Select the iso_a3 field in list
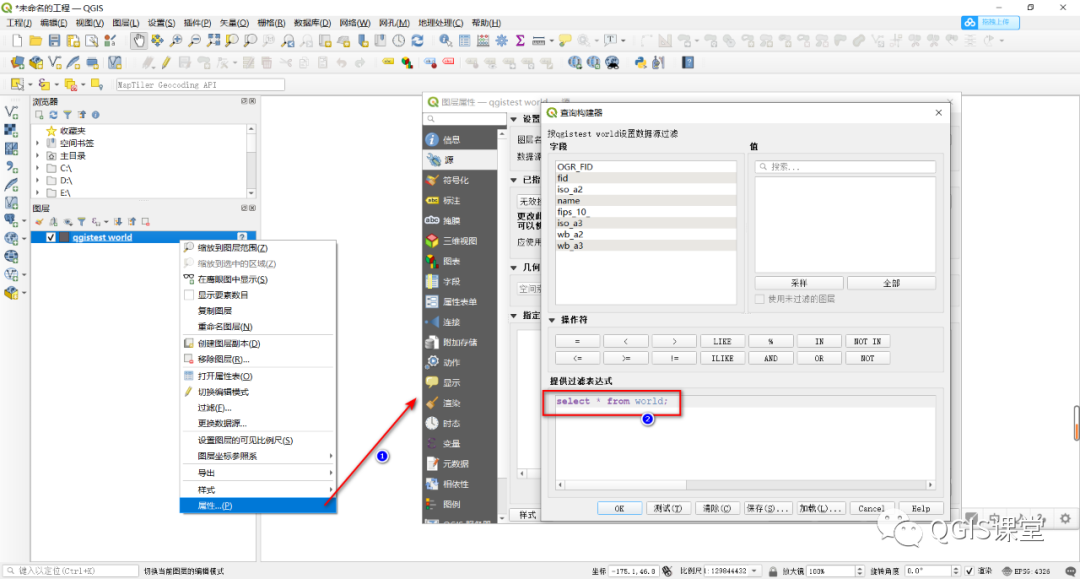The width and height of the screenshot is (1080, 579). tap(645, 223)
